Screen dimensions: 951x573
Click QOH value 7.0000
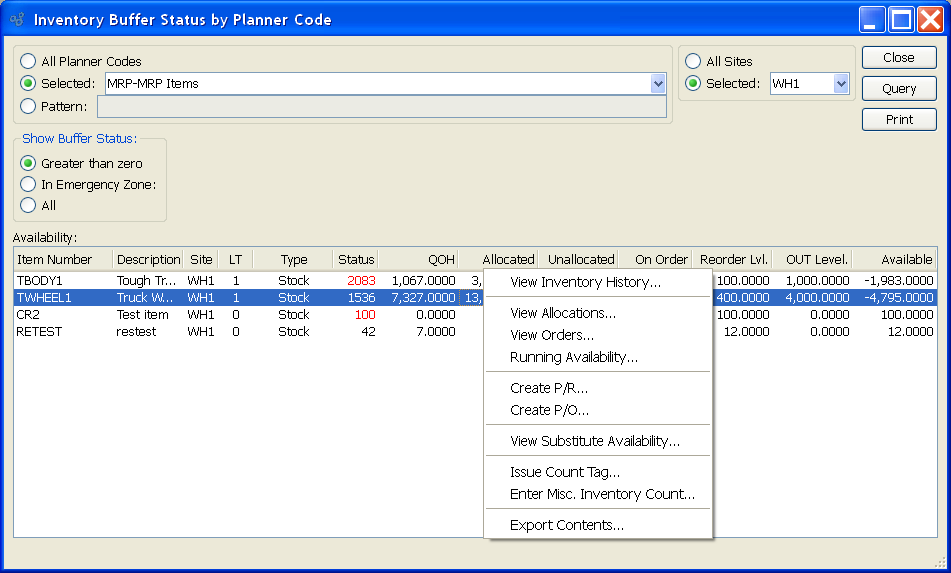[435, 332]
